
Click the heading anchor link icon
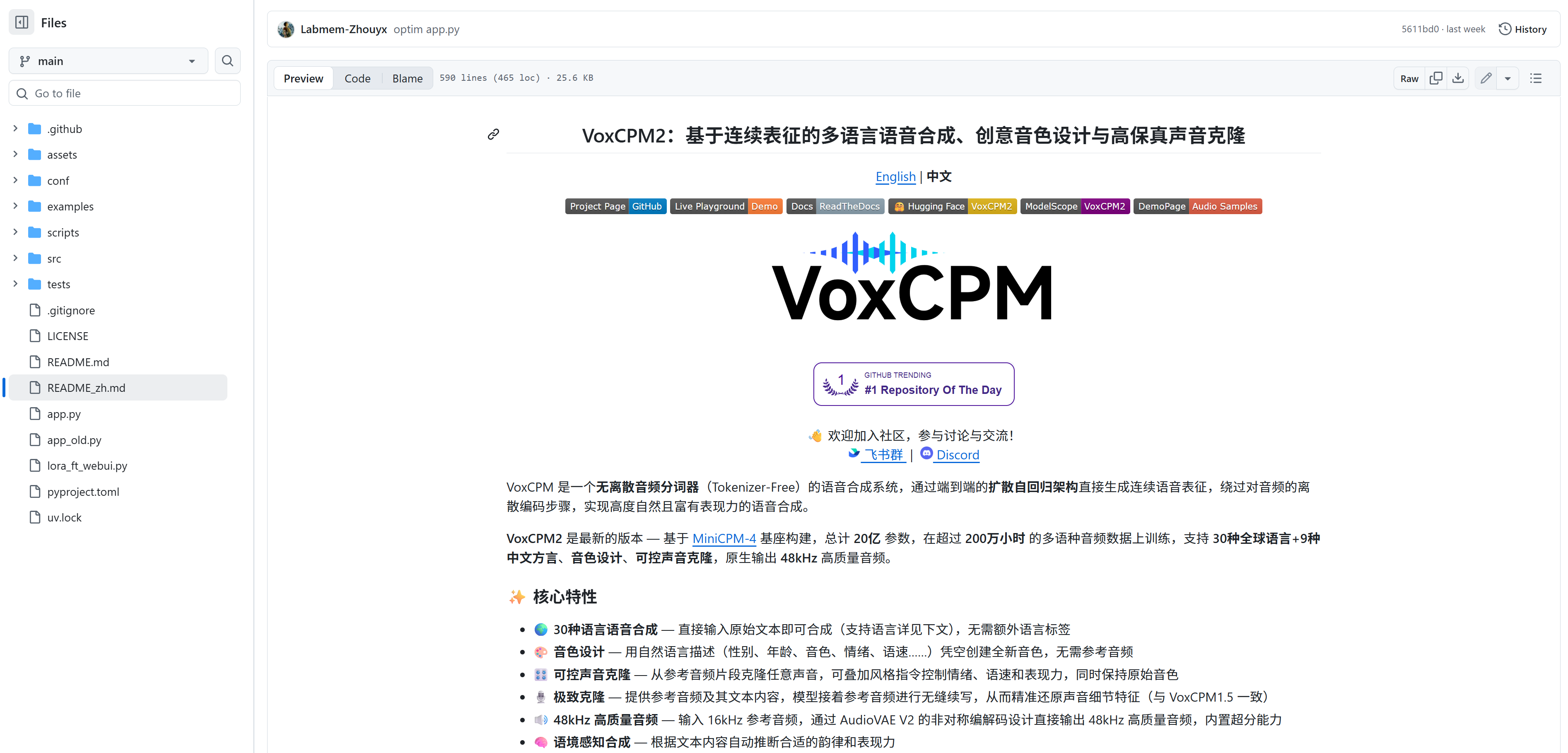[x=493, y=135]
